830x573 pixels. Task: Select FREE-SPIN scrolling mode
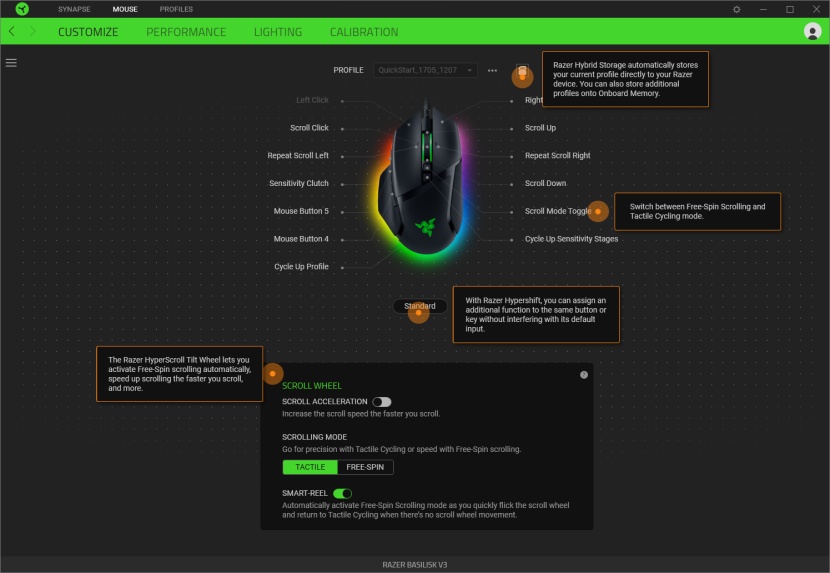365,467
